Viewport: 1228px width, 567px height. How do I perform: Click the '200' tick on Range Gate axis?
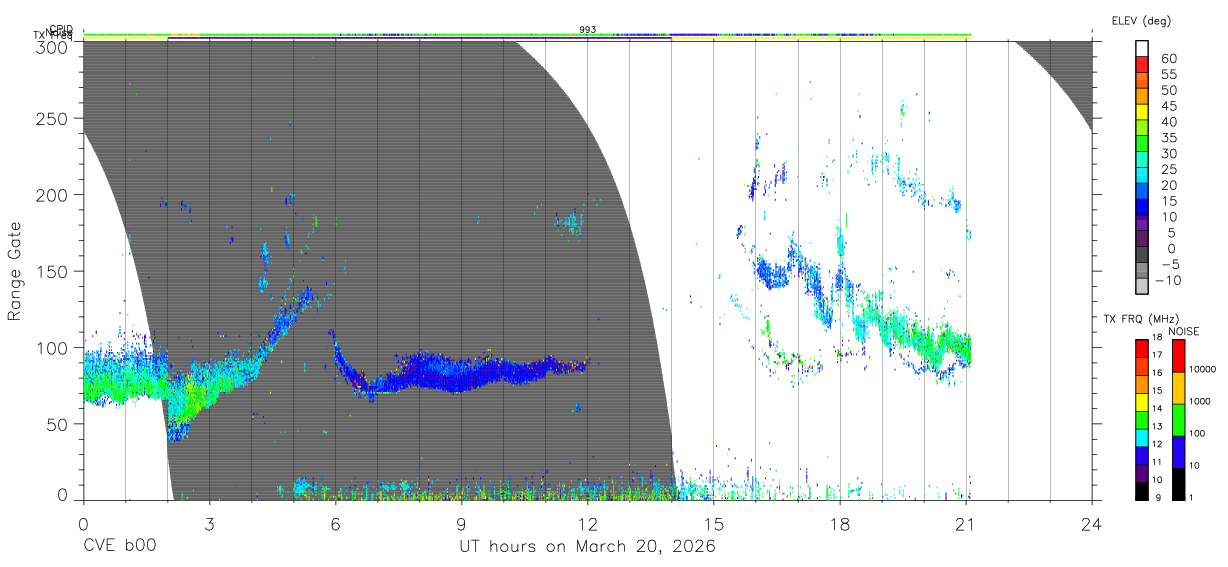click(52, 195)
